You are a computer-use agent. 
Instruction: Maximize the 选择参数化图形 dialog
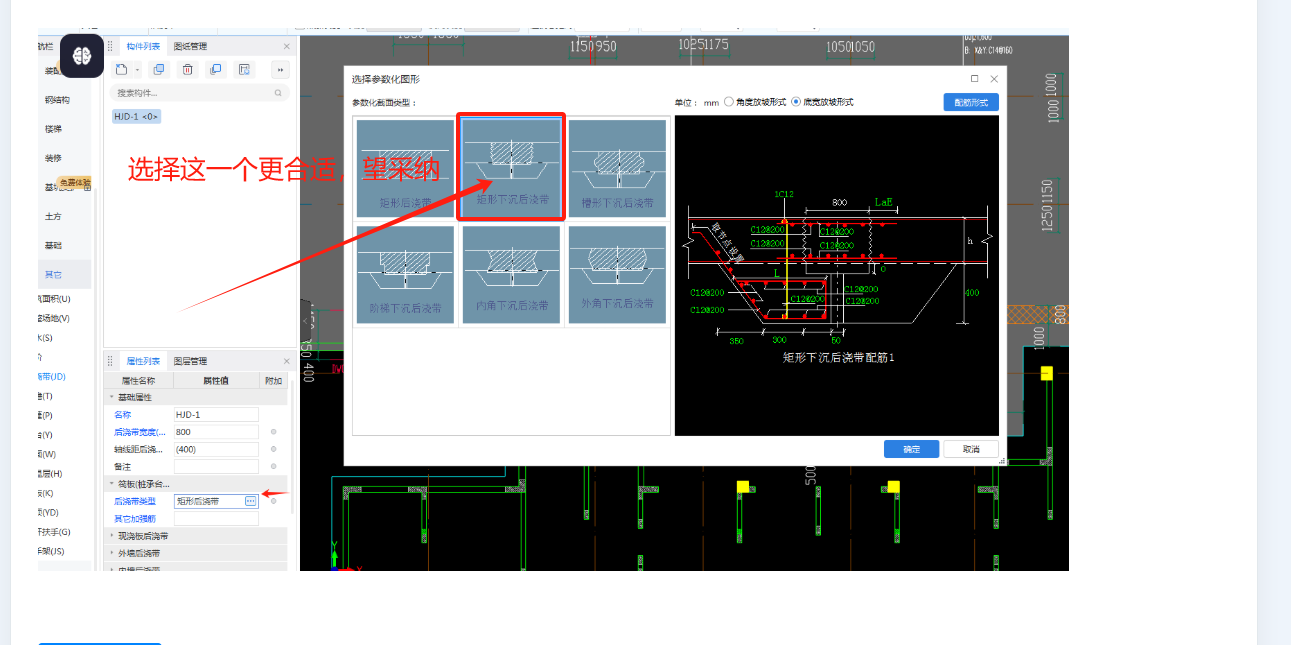pyautogui.click(x=975, y=78)
